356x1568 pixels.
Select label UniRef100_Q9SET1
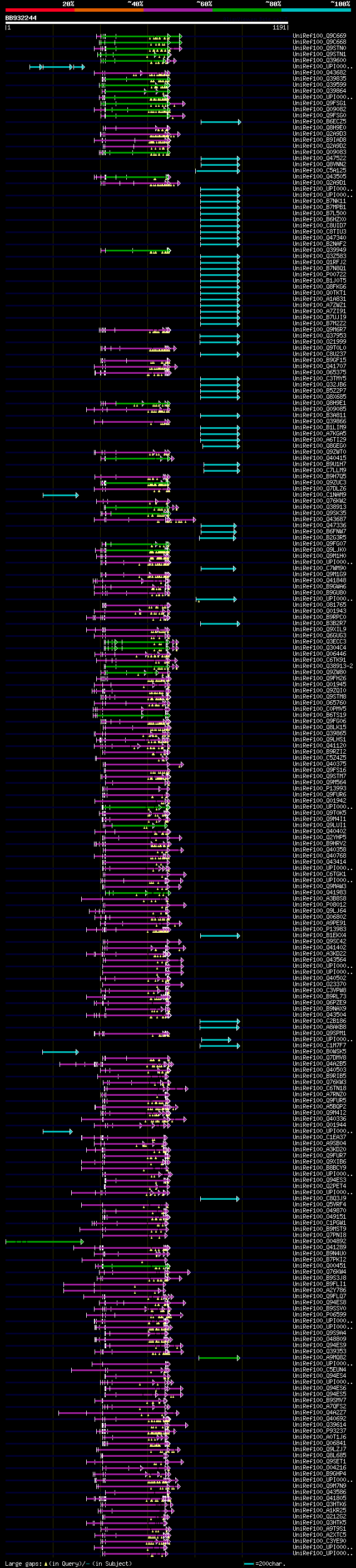coord(319,1461)
